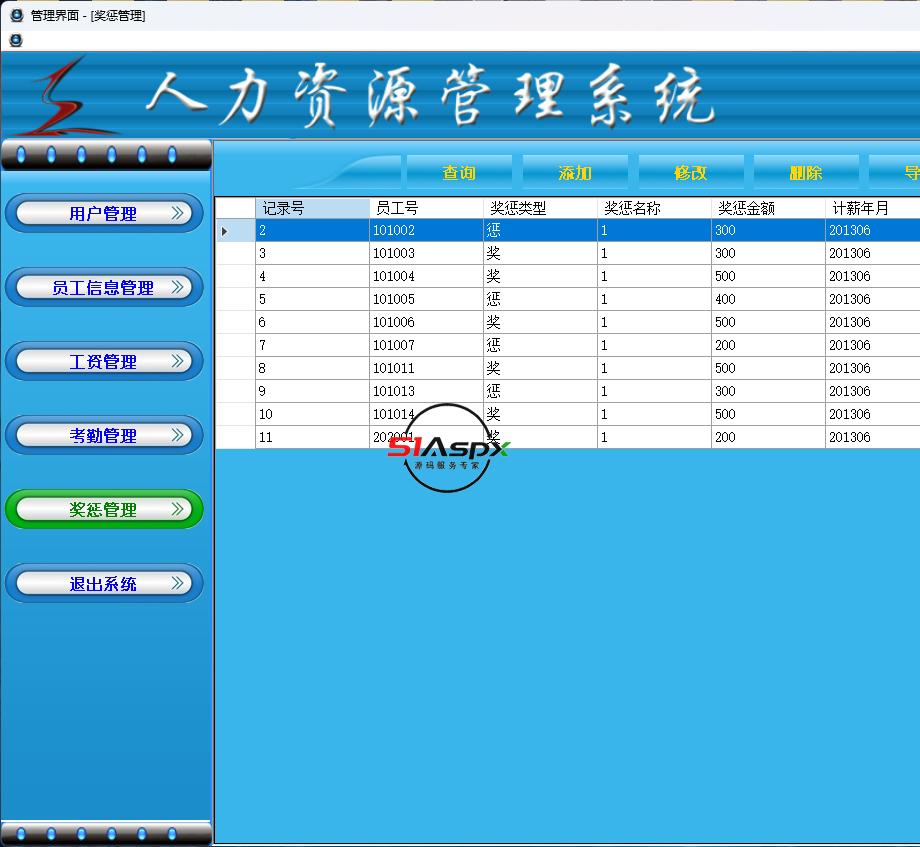The height and width of the screenshot is (847, 920).
Task: Switch to 考勤管理
Action: pyautogui.click(x=104, y=435)
